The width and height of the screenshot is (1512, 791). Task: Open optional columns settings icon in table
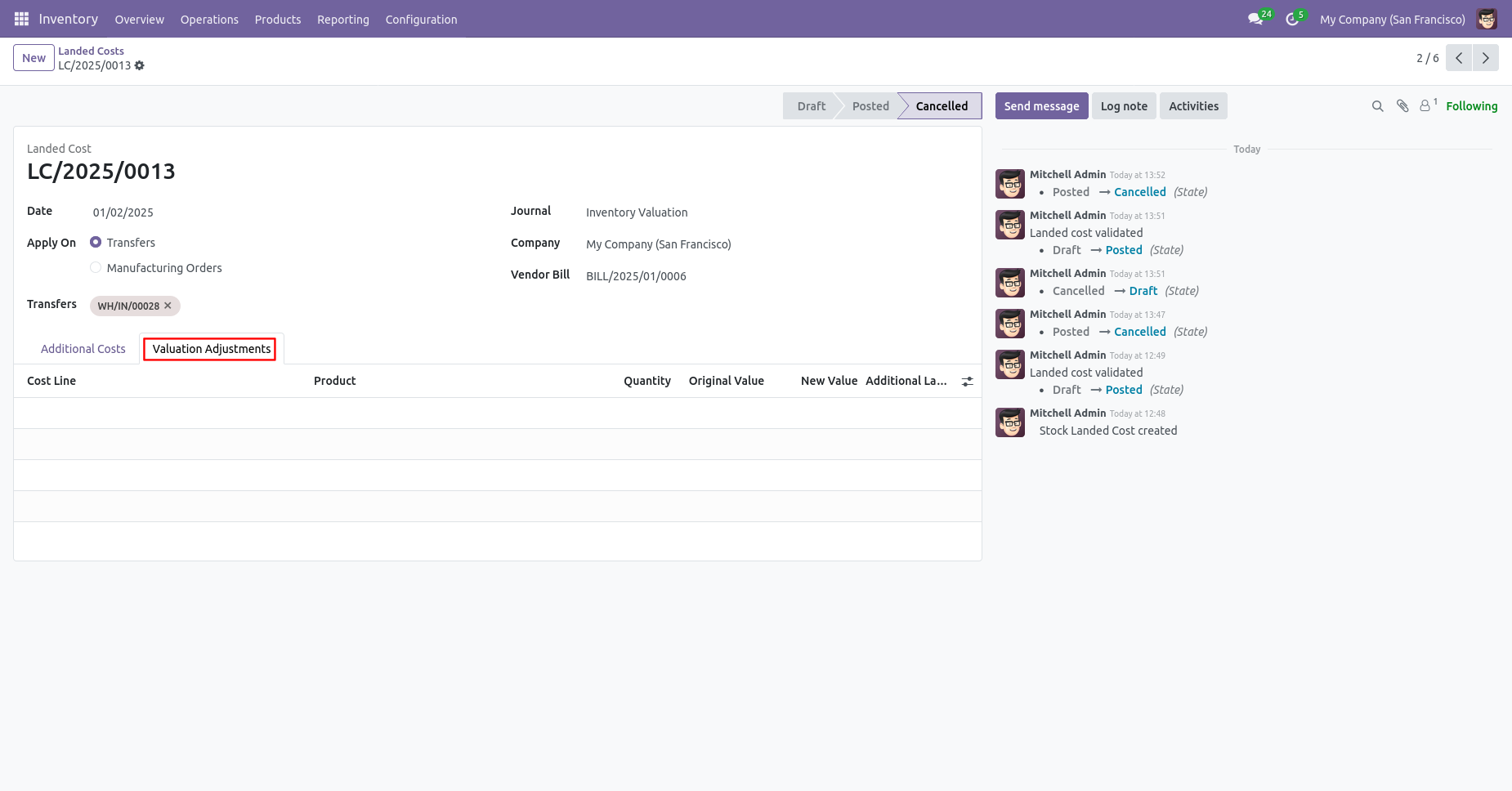coord(968,382)
